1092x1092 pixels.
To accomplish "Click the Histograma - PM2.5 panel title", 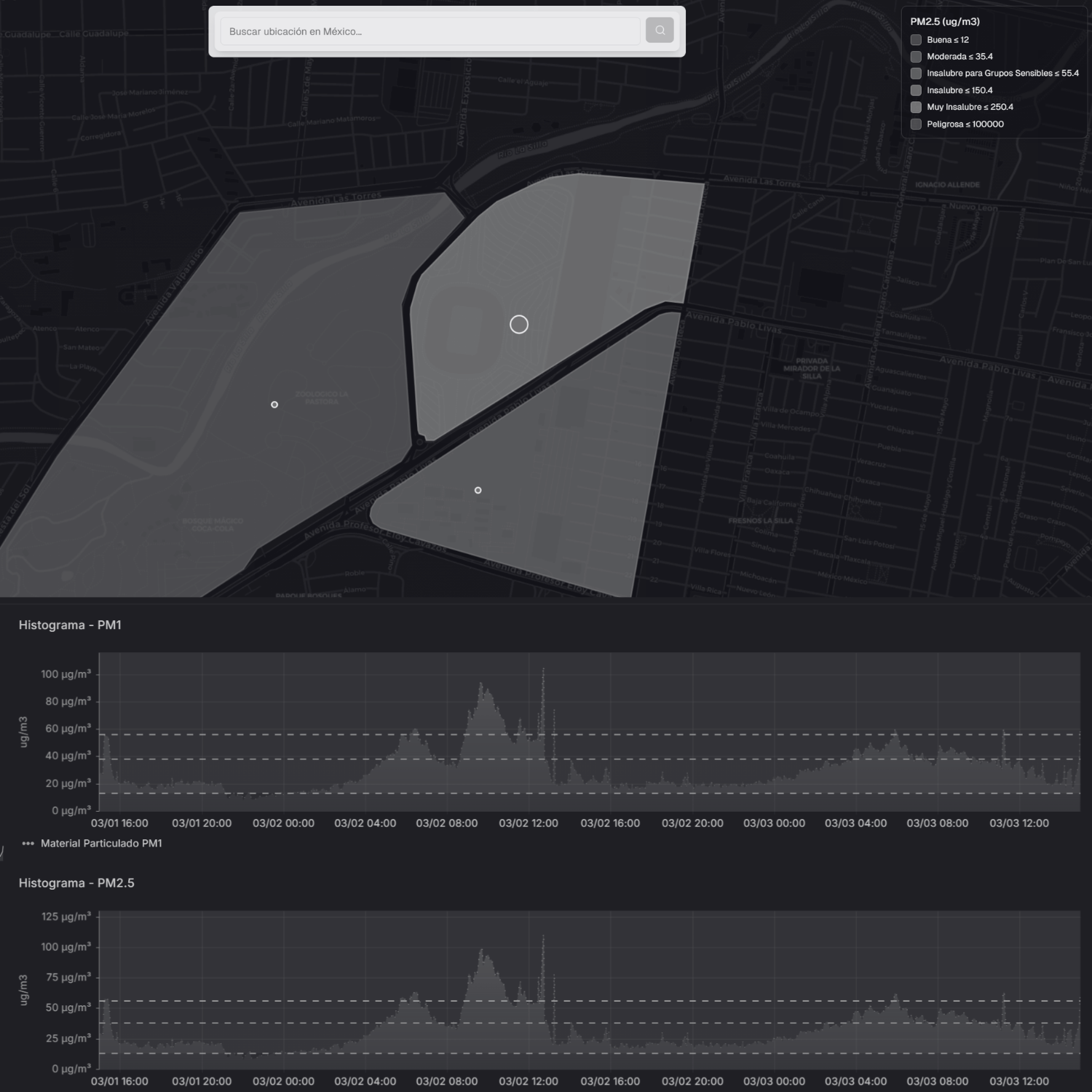I will click(x=76, y=883).
